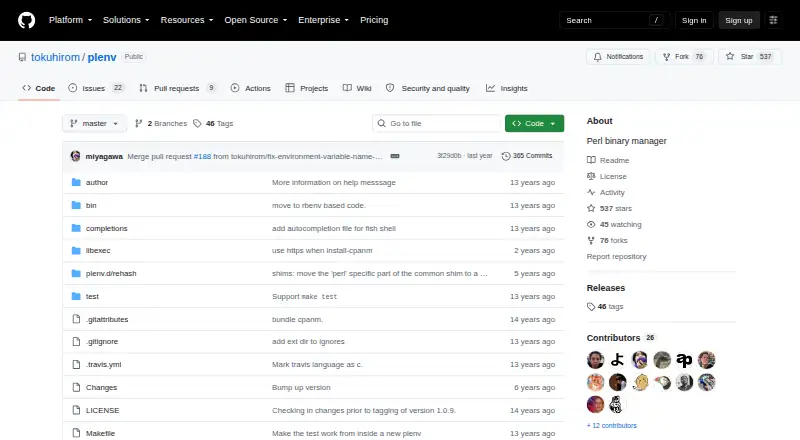Open the Pricing page
The height and width of the screenshot is (440, 800).
pos(374,20)
